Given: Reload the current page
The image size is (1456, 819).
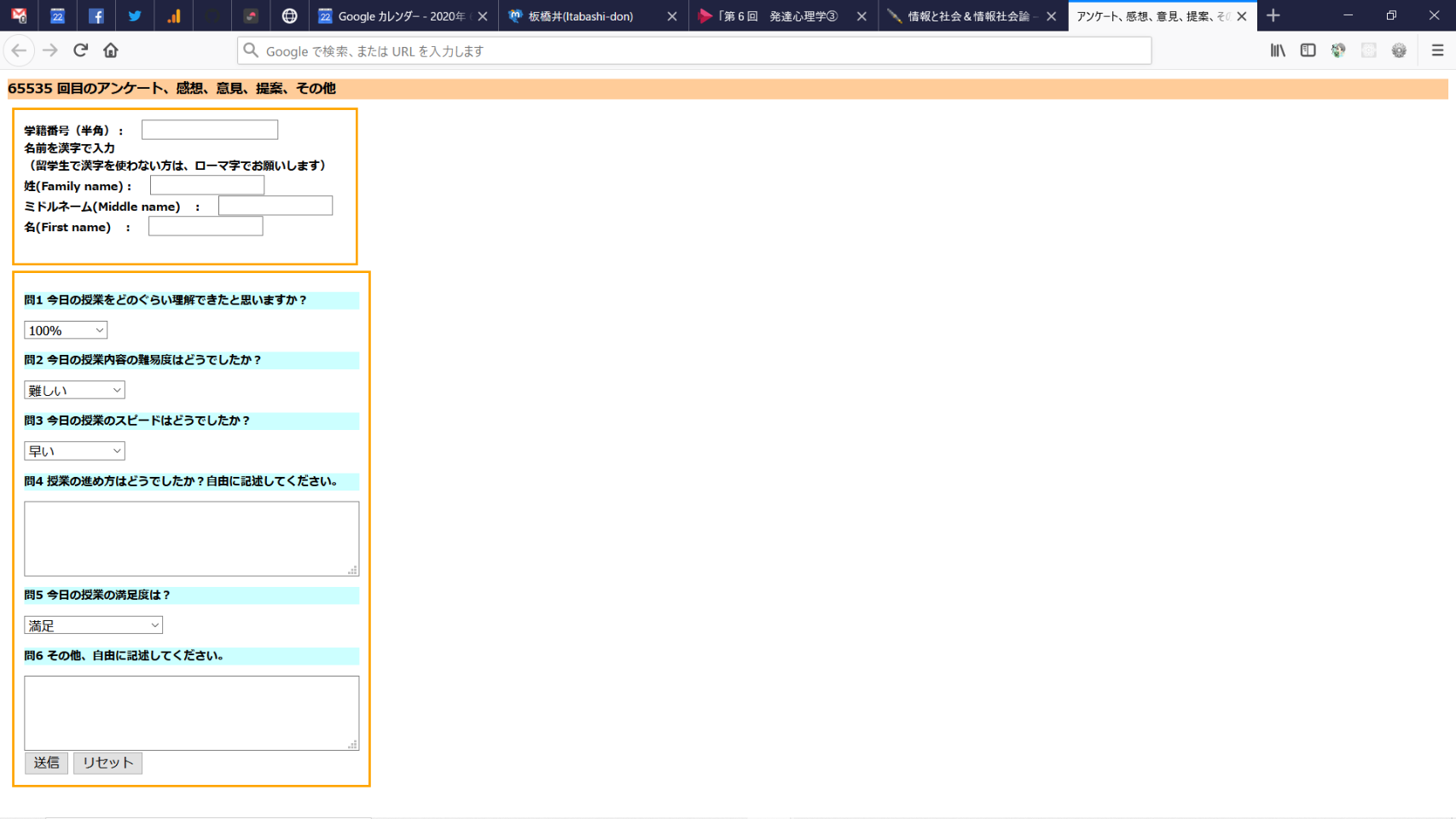Looking at the screenshot, I should click(x=81, y=50).
